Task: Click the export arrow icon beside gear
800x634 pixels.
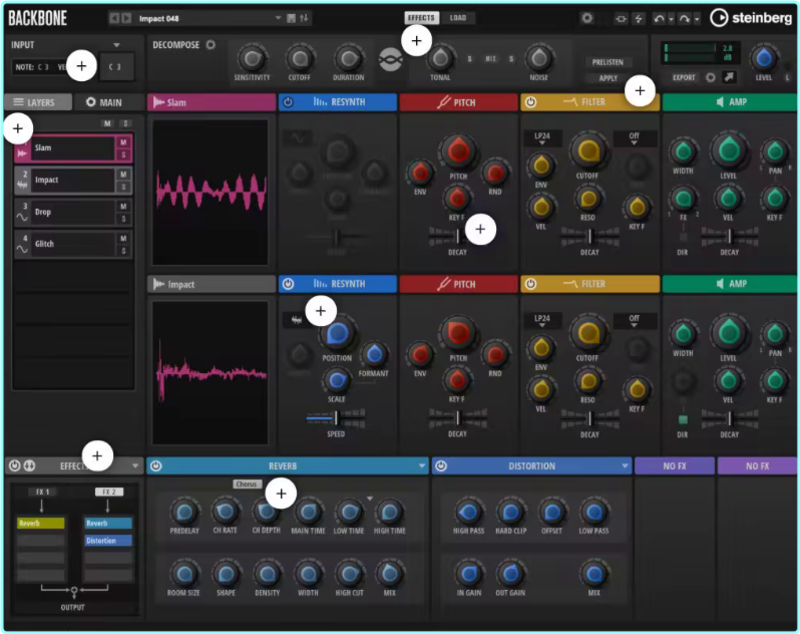Action: pos(729,77)
